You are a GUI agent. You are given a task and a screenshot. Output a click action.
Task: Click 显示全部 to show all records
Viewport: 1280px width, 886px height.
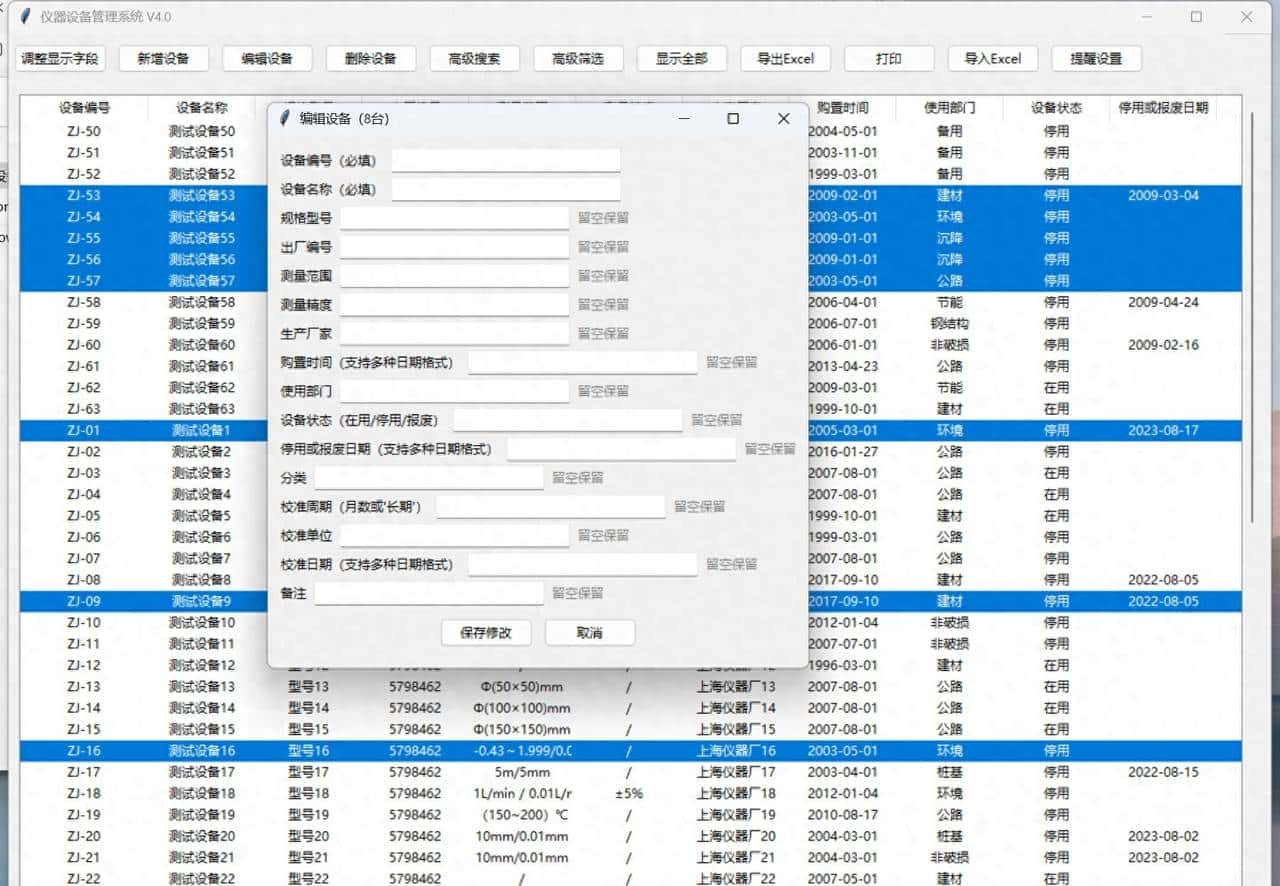click(x=682, y=59)
